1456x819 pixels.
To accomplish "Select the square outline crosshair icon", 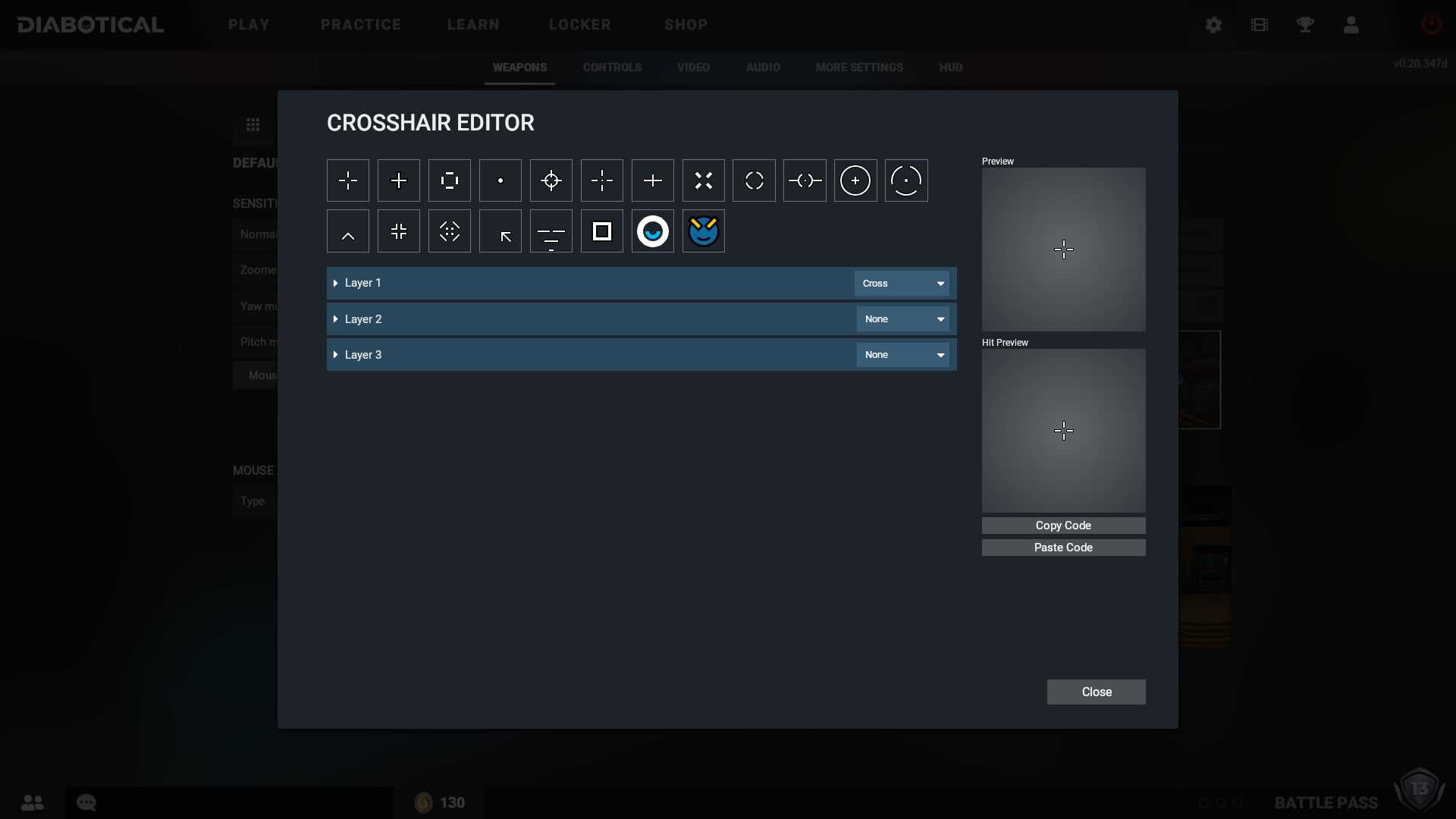I will [601, 231].
